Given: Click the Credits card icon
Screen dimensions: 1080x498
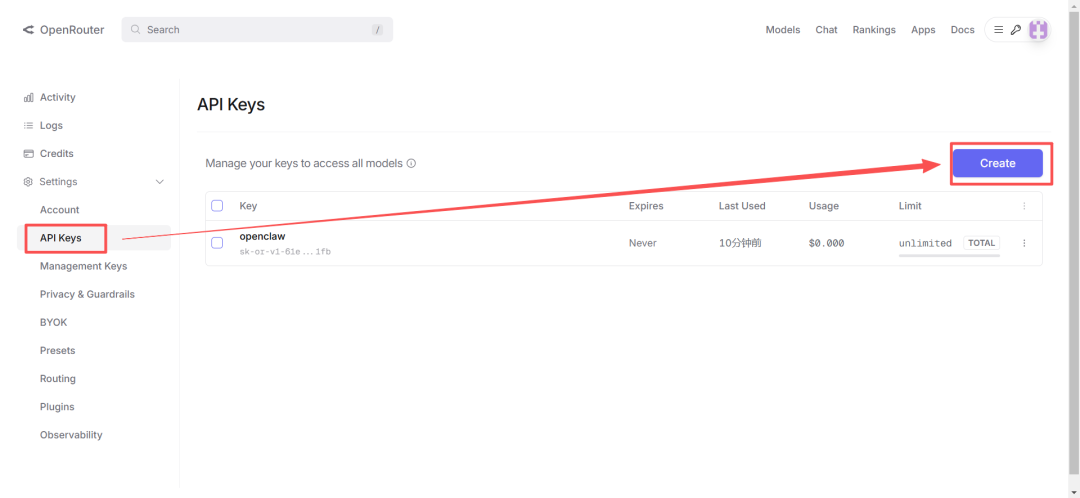Looking at the screenshot, I should 28,154.
